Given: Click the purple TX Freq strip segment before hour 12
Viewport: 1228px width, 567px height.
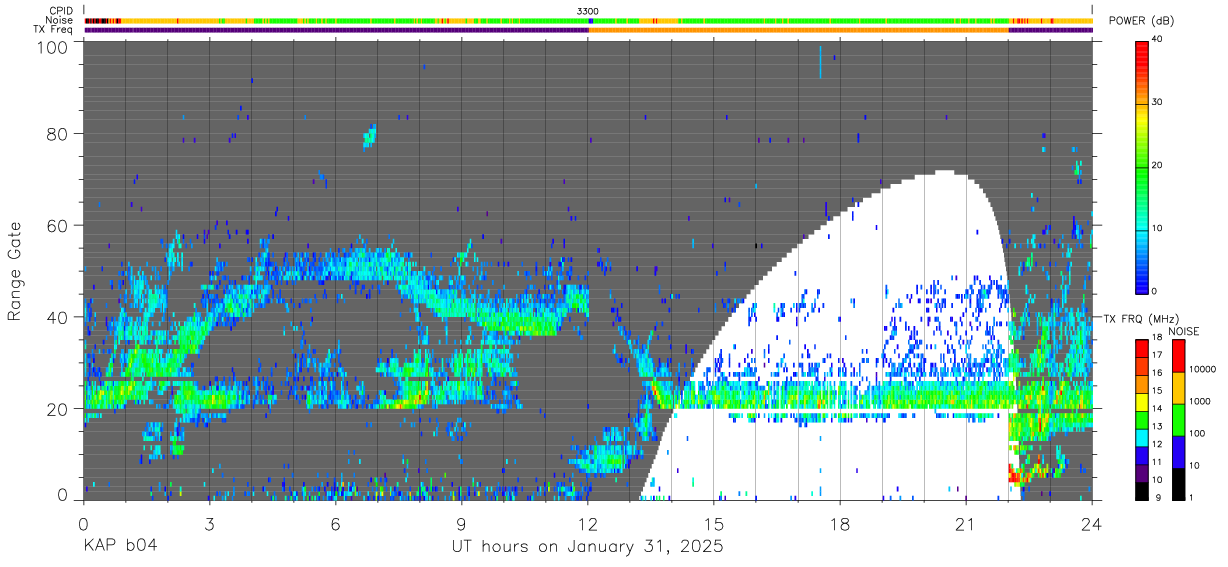Looking at the screenshot, I should (x=336, y=30).
